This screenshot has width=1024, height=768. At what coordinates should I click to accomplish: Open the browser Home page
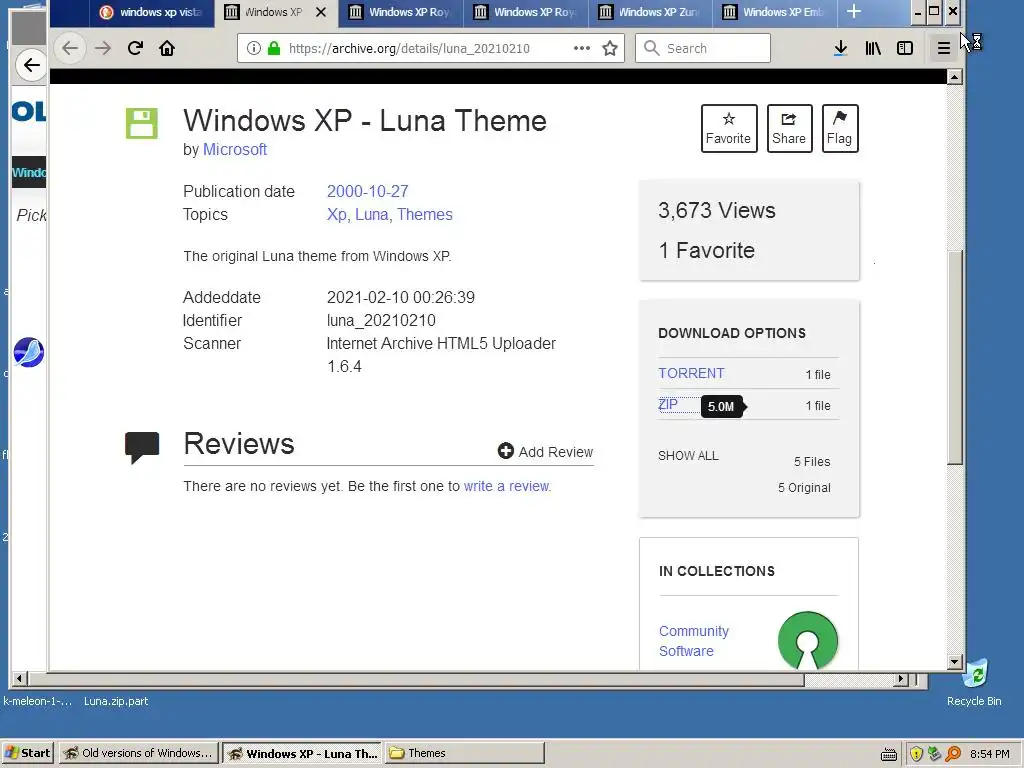(x=167, y=48)
